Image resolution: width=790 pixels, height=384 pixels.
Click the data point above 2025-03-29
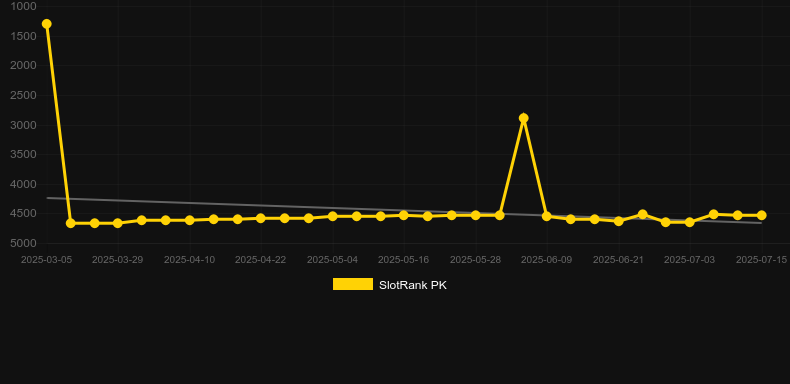118,223
